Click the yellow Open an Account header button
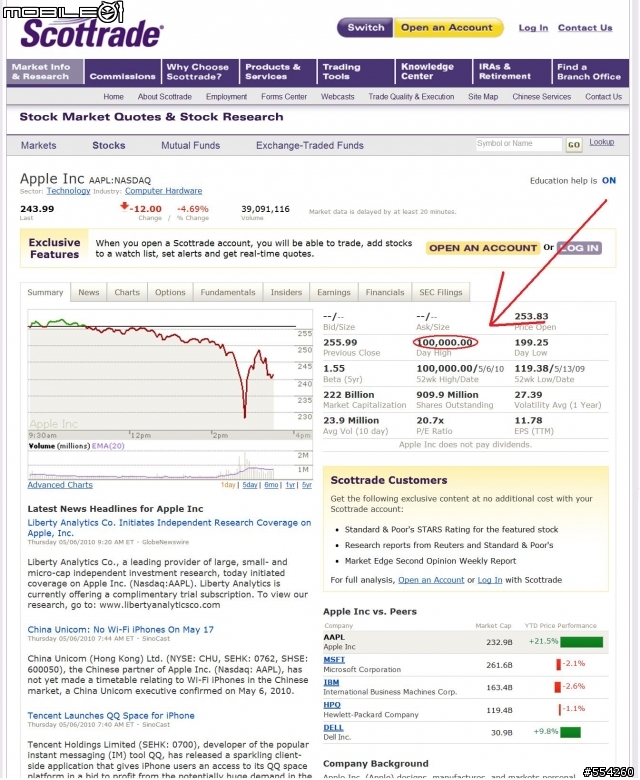 click(x=448, y=27)
